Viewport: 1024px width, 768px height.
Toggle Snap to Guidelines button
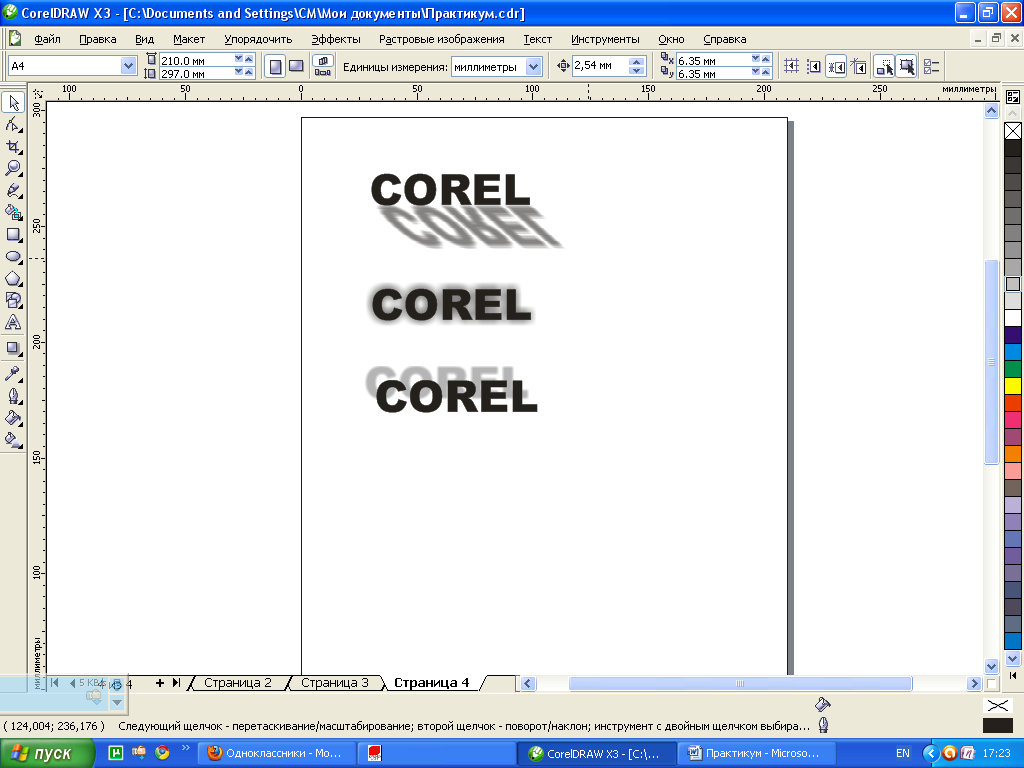(x=814, y=66)
